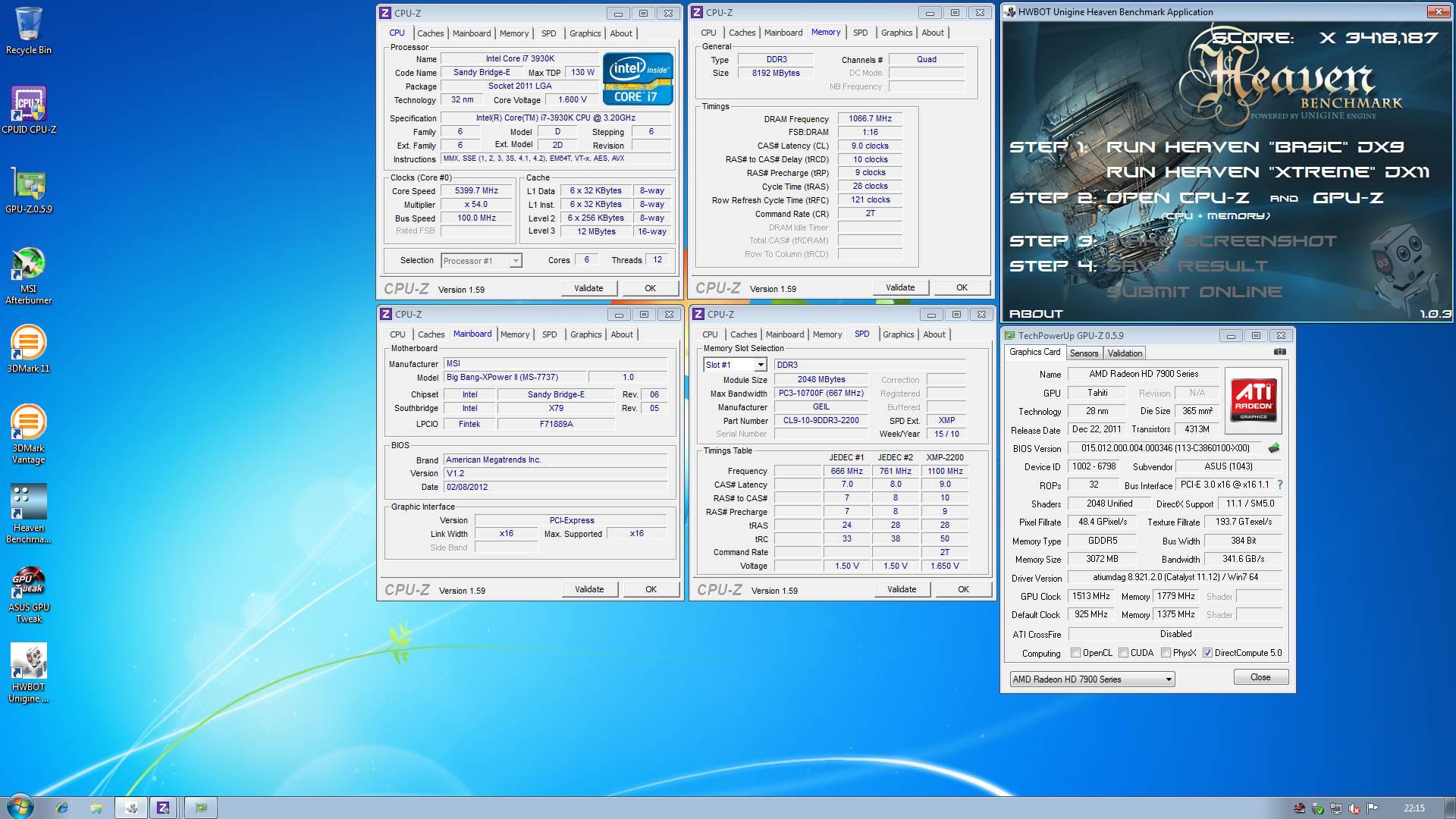Click the GPU-Z screenshot camera icon
1456x819 pixels.
point(1280,352)
